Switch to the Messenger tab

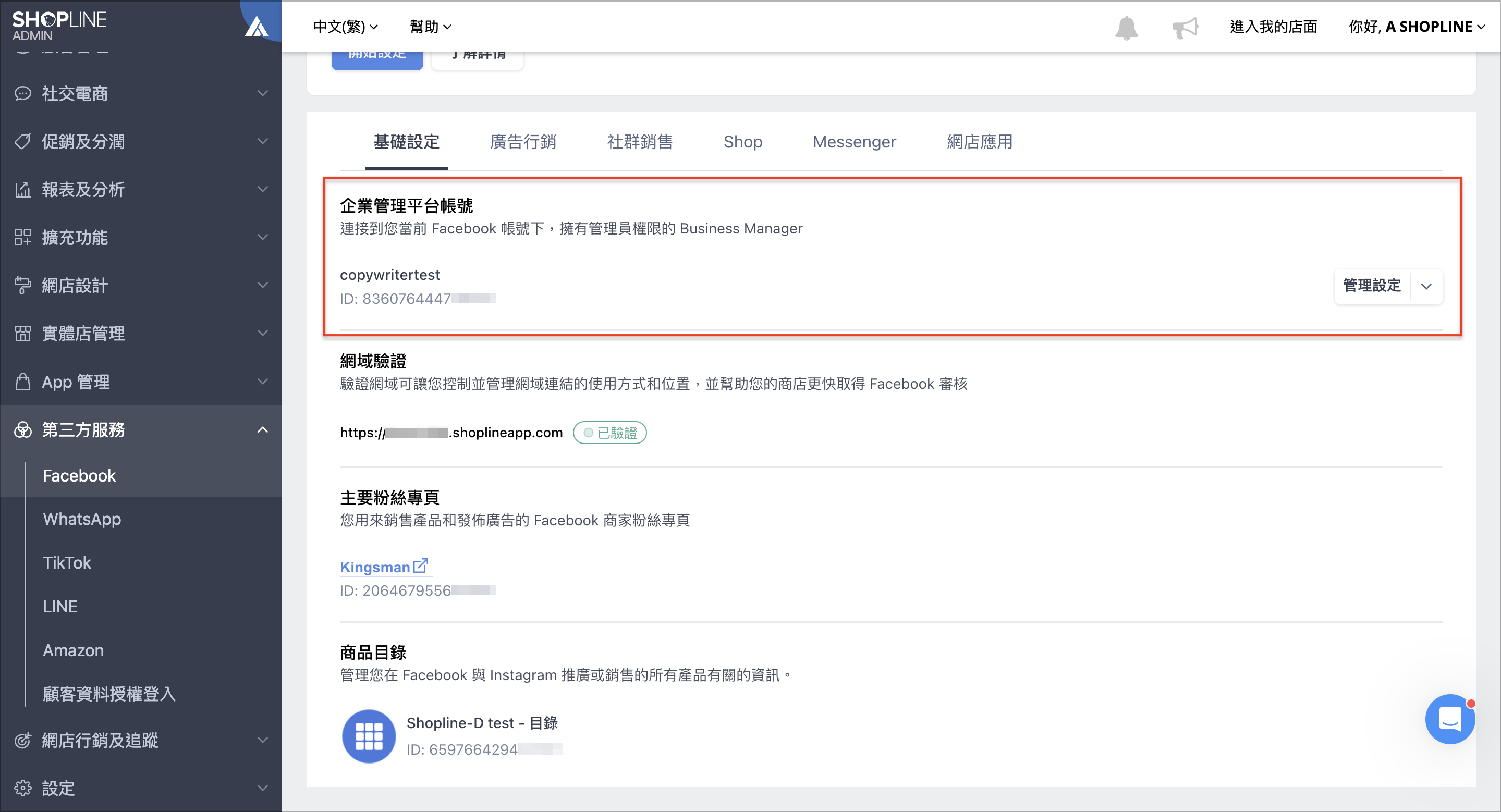point(854,142)
